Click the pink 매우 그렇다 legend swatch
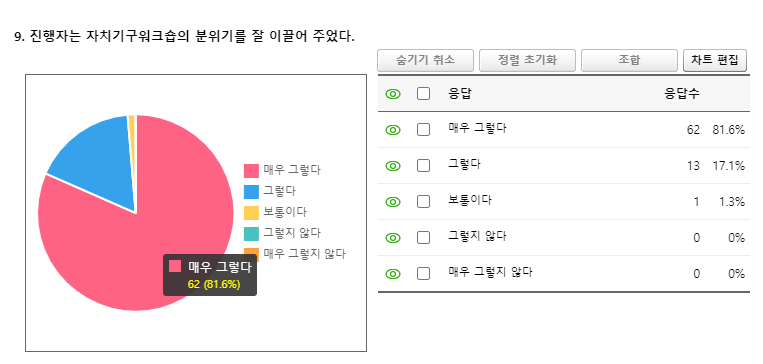Screen dimensions: 763x364 coord(251,171)
